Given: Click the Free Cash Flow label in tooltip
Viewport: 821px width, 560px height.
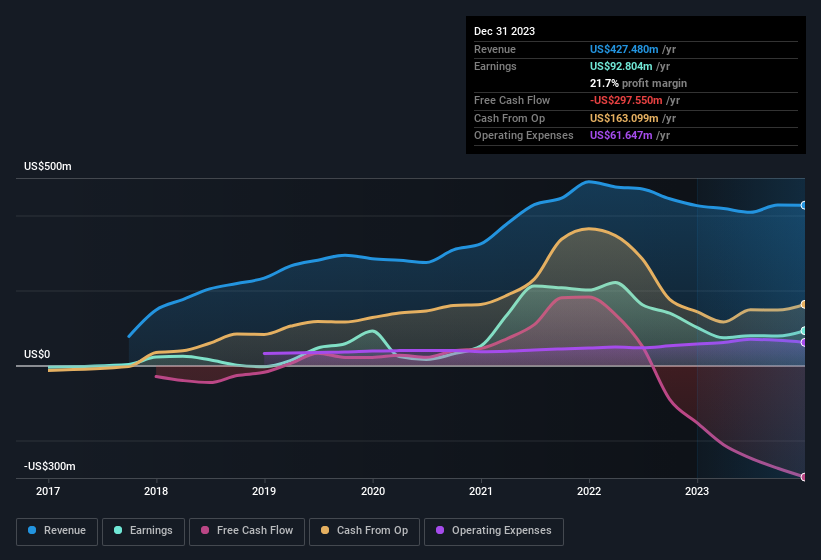Looking at the screenshot, I should (512, 100).
